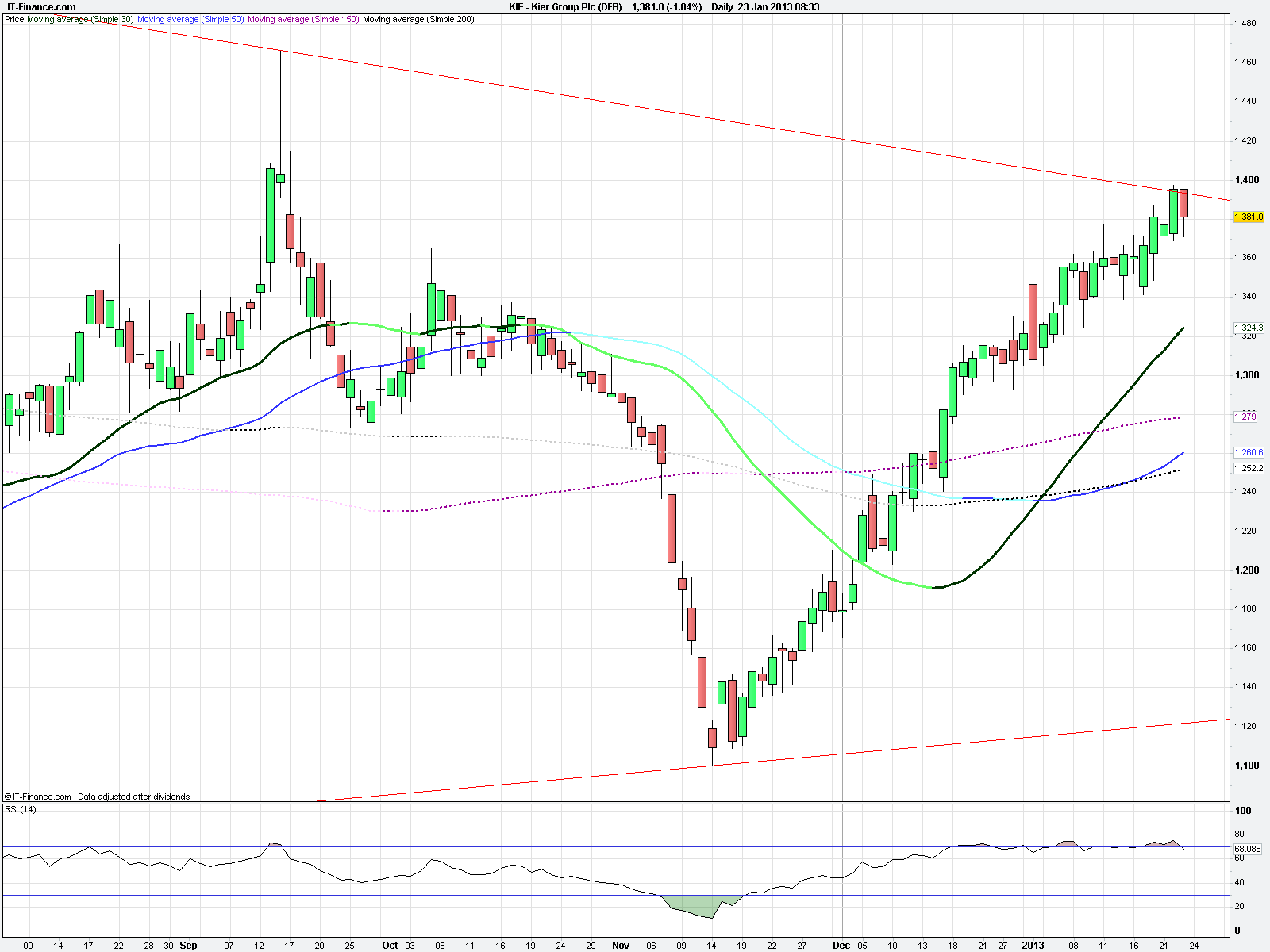The width and height of the screenshot is (1270, 952).
Task: Click the IT-Finance.com logo text at top-left
Action: [41, 7]
